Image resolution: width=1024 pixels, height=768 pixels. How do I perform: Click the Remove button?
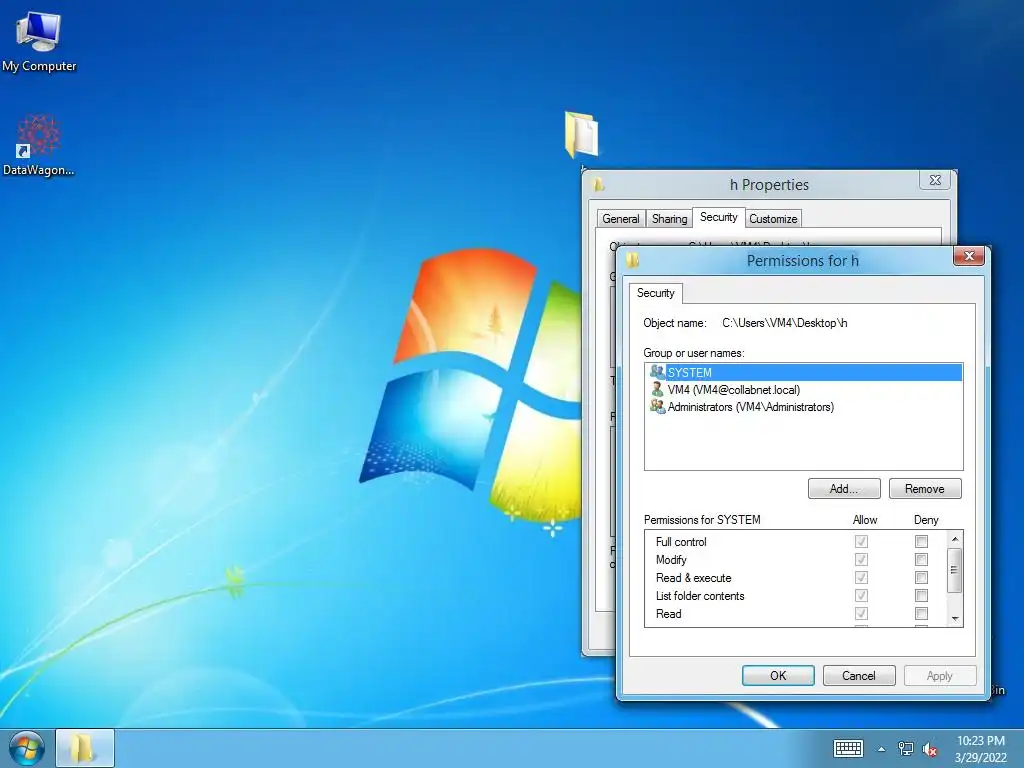coord(925,488)
